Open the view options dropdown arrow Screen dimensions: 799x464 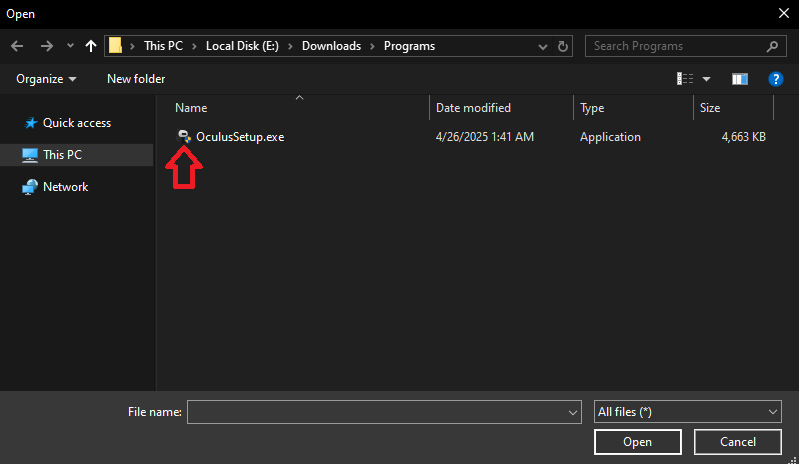[x=706, y=79]
